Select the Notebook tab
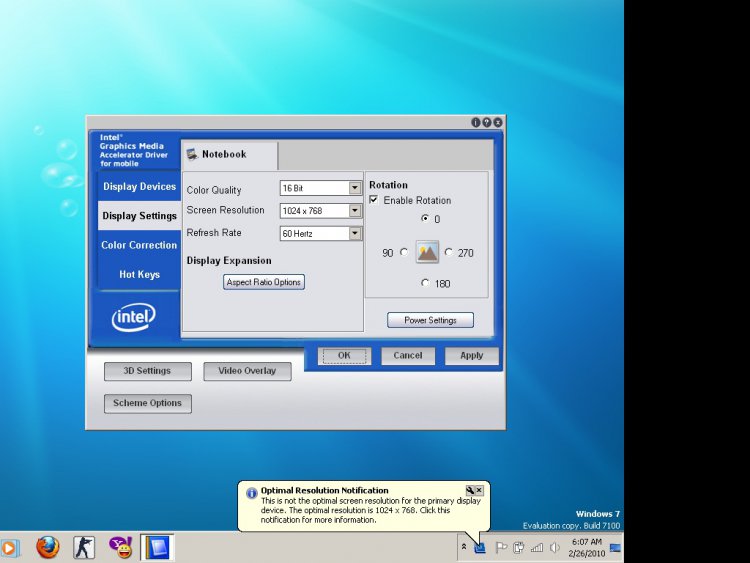The image size is (750, 563). tap(230, 155)
